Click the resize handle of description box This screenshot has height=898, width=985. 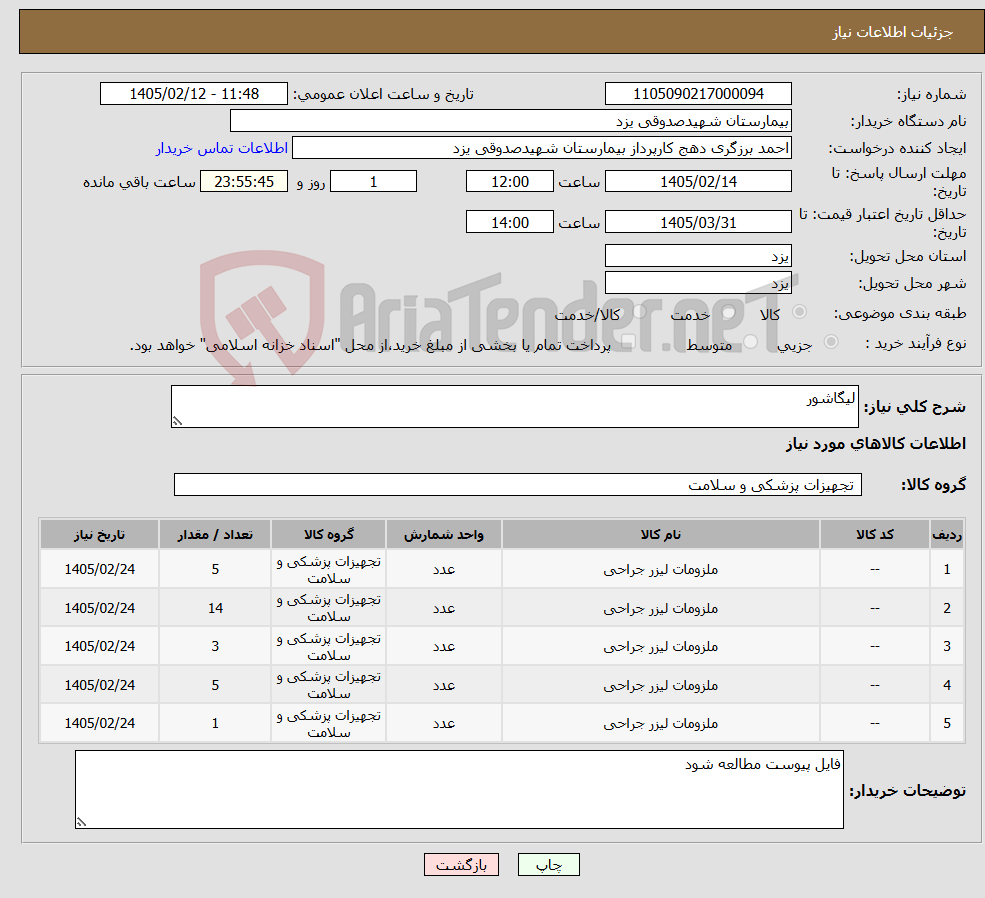click(x=177, y=421)
